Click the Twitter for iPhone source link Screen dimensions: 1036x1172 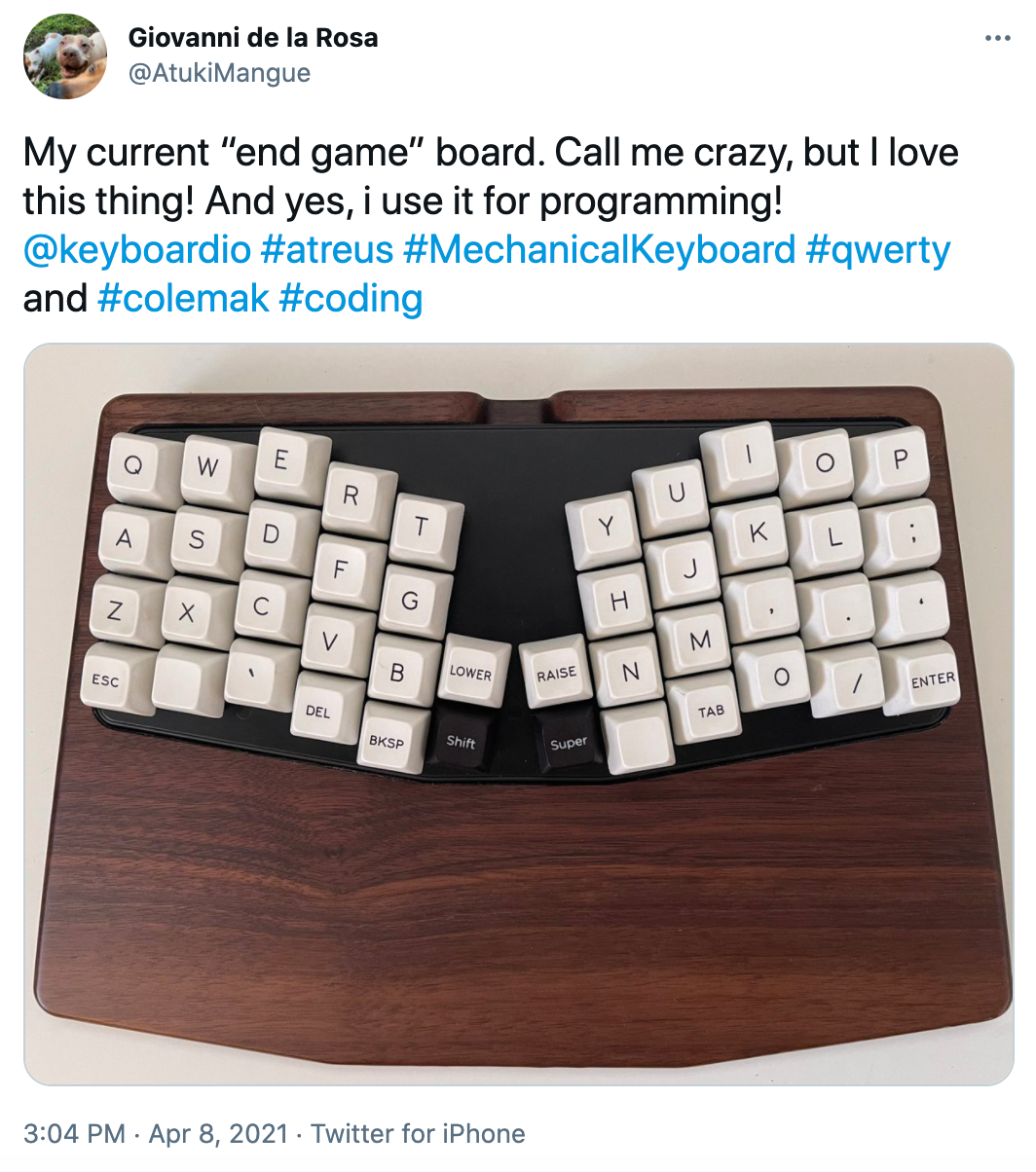click(419, 1133)
